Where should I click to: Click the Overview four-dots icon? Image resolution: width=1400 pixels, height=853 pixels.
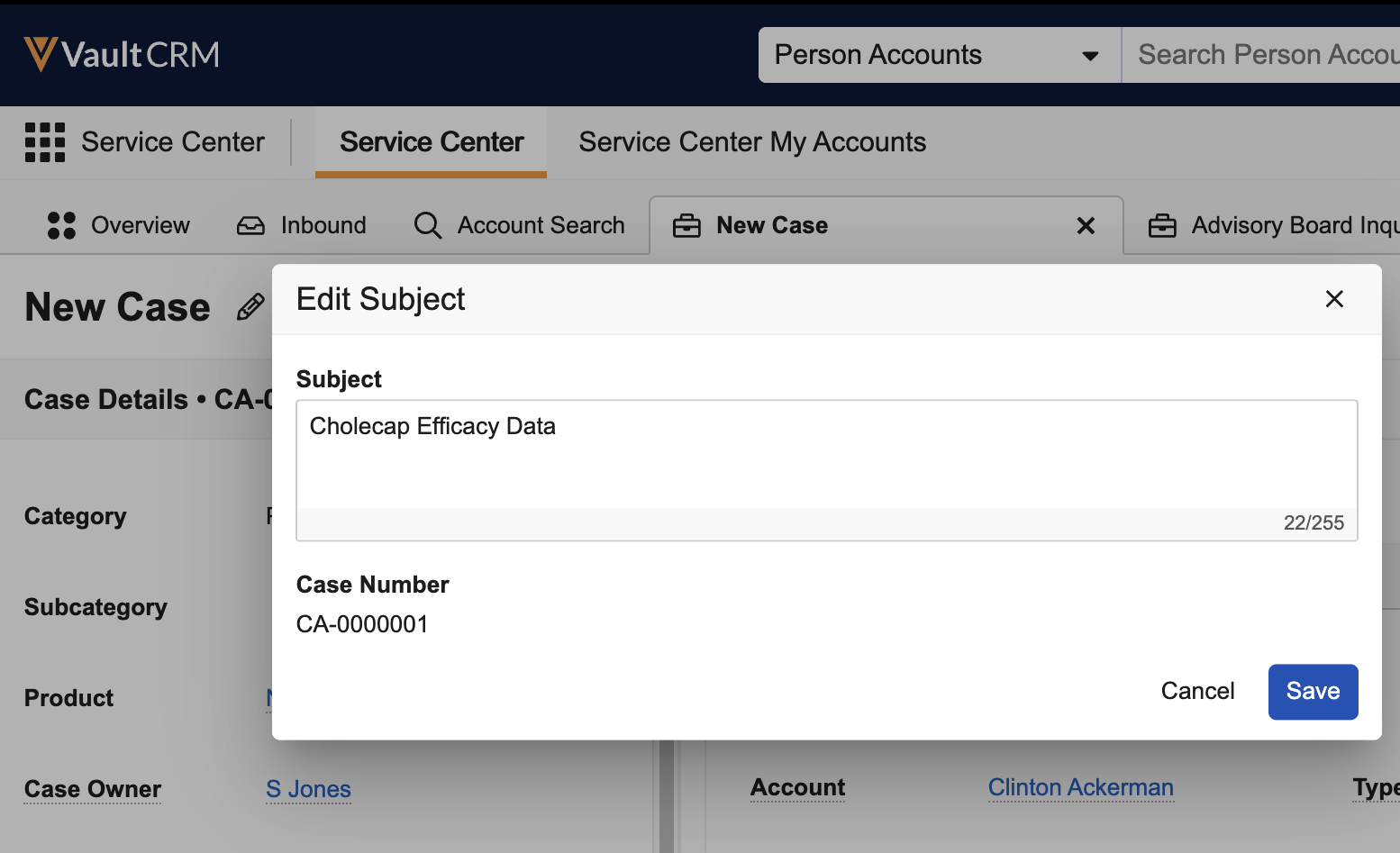[x=61, y=225]
